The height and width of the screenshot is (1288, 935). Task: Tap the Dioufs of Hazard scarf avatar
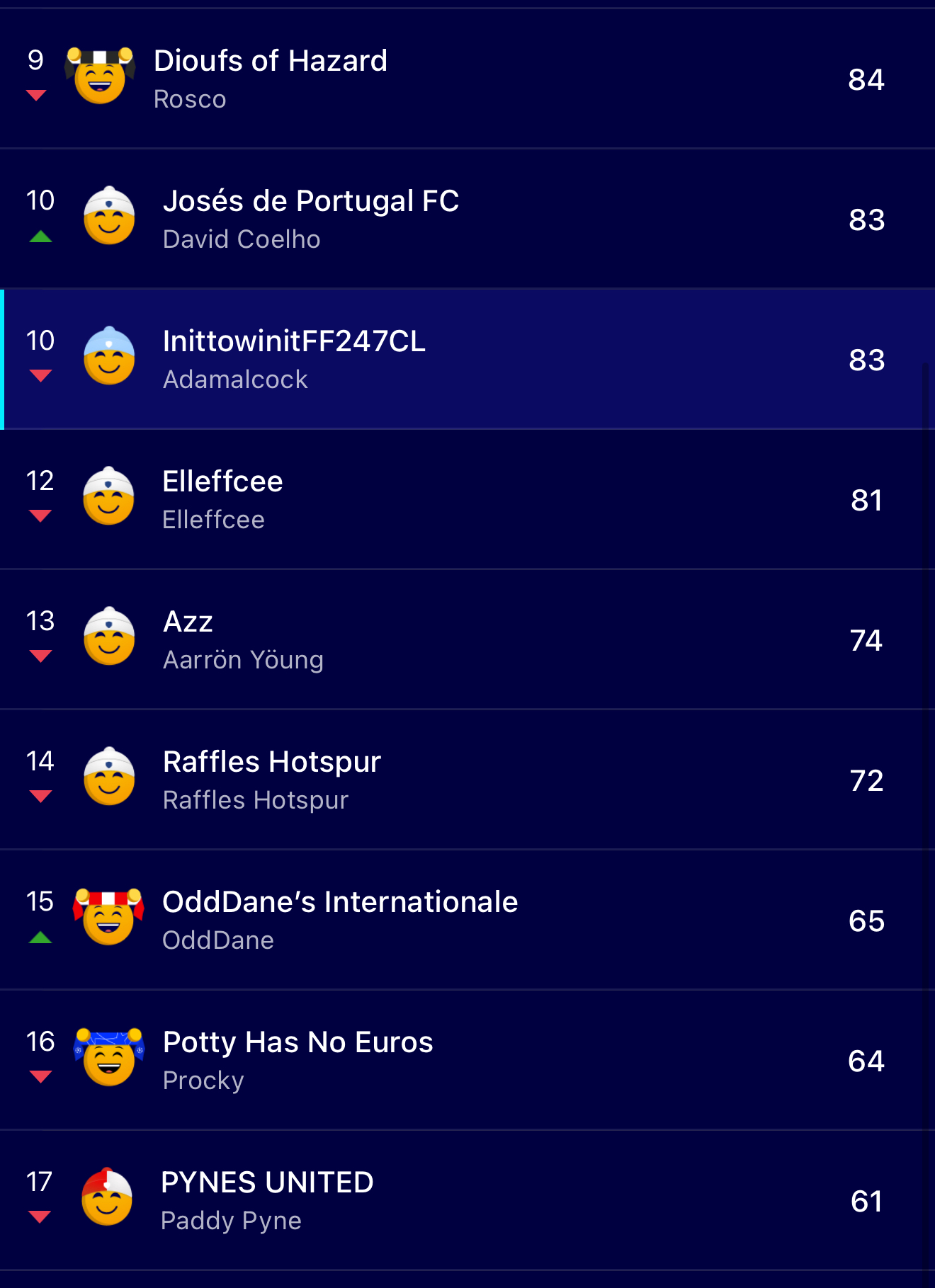(x=100, y=76)
